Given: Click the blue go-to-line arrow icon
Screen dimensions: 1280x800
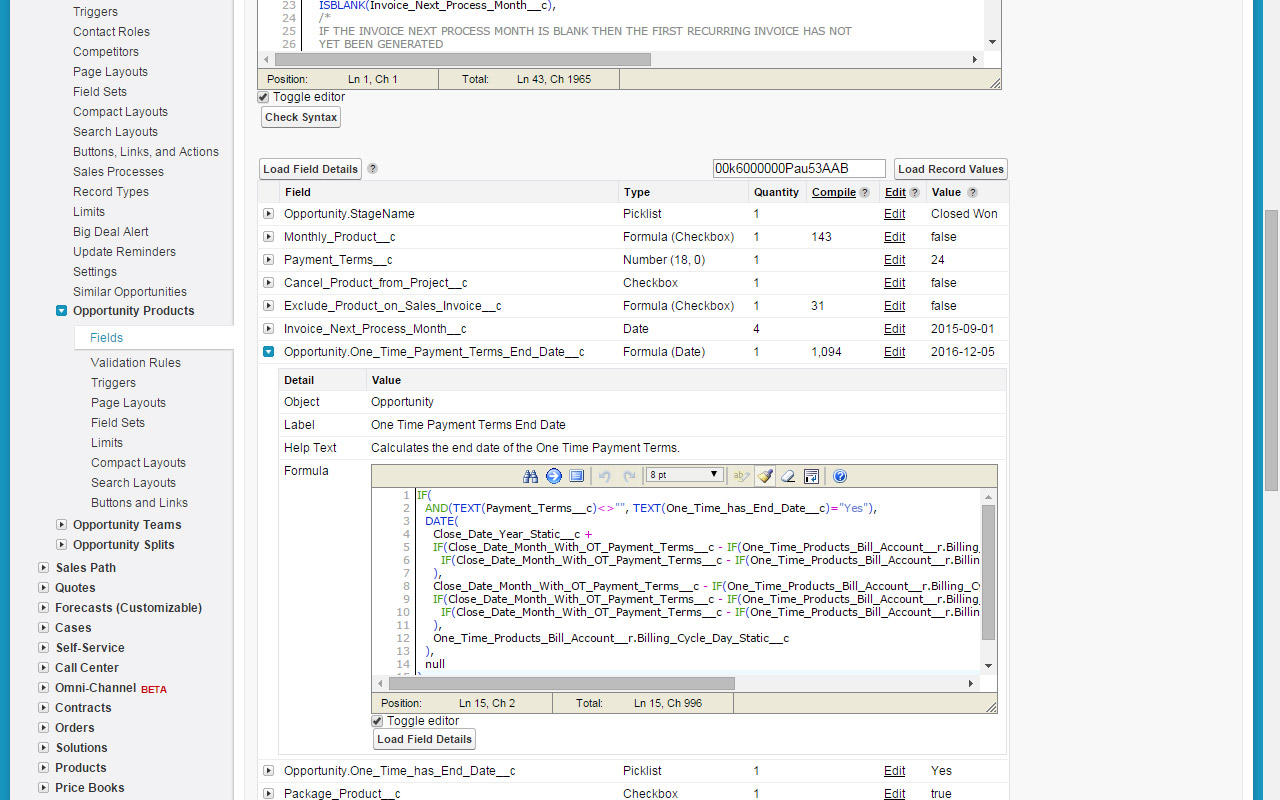Looking at the screenshot, I should tap(553, 476).
